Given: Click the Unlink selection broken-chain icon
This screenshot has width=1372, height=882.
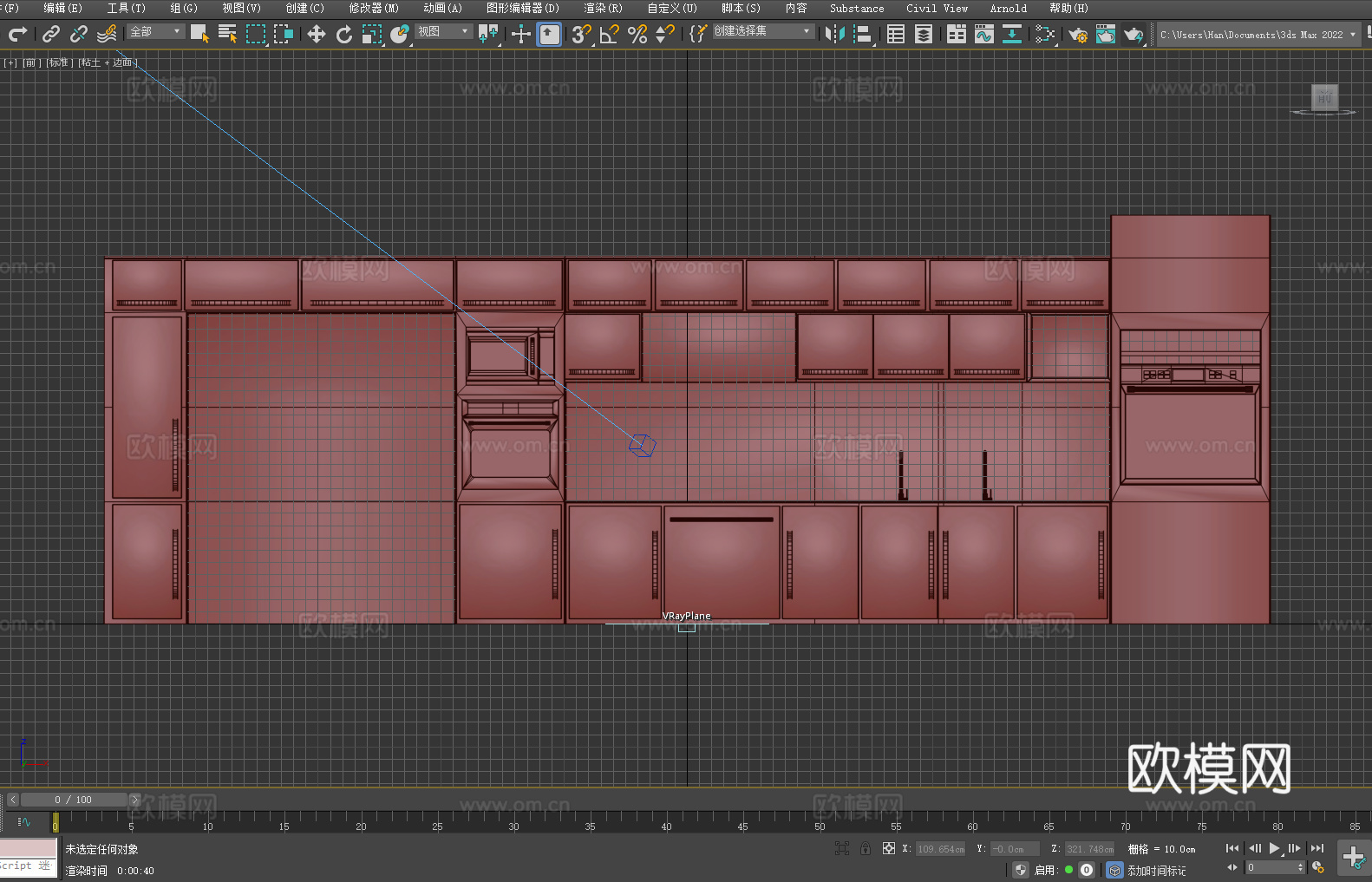Looking at the screenshot, I should [79, 34].
